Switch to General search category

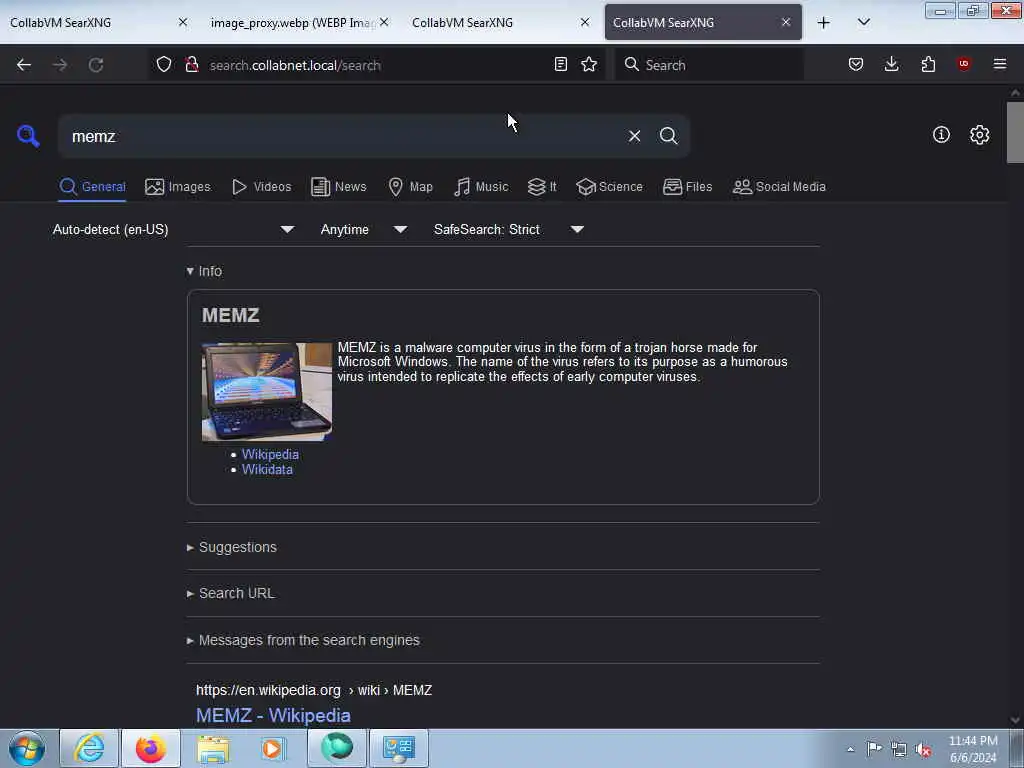93,187
